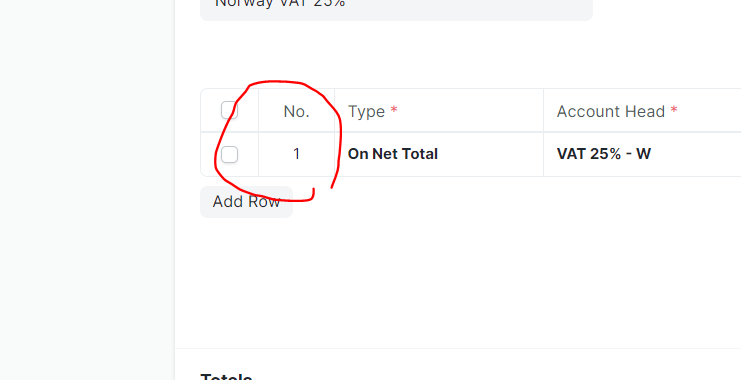Click the No. column header
This screenshot has width=741, height=380.
[296, 112]
